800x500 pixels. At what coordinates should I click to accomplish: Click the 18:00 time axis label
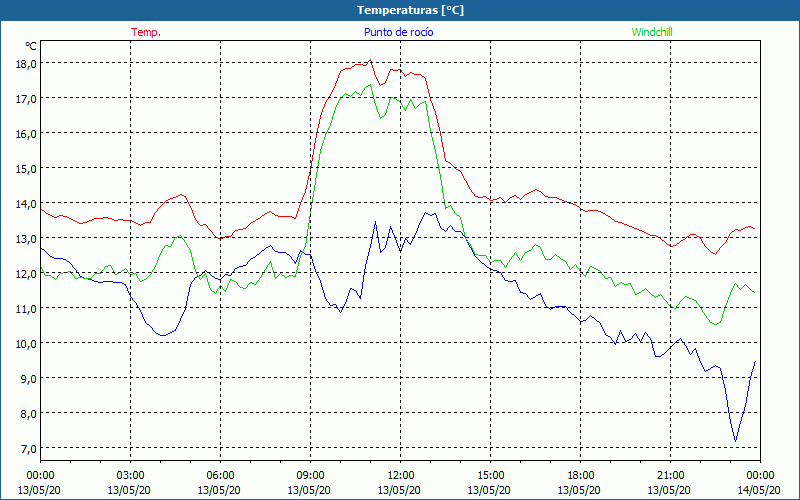(x=581, y=476)
